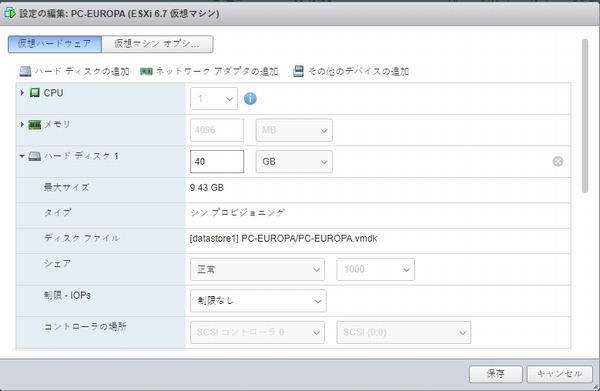
Task: Click the タイプ label
Action: point(57,212)
